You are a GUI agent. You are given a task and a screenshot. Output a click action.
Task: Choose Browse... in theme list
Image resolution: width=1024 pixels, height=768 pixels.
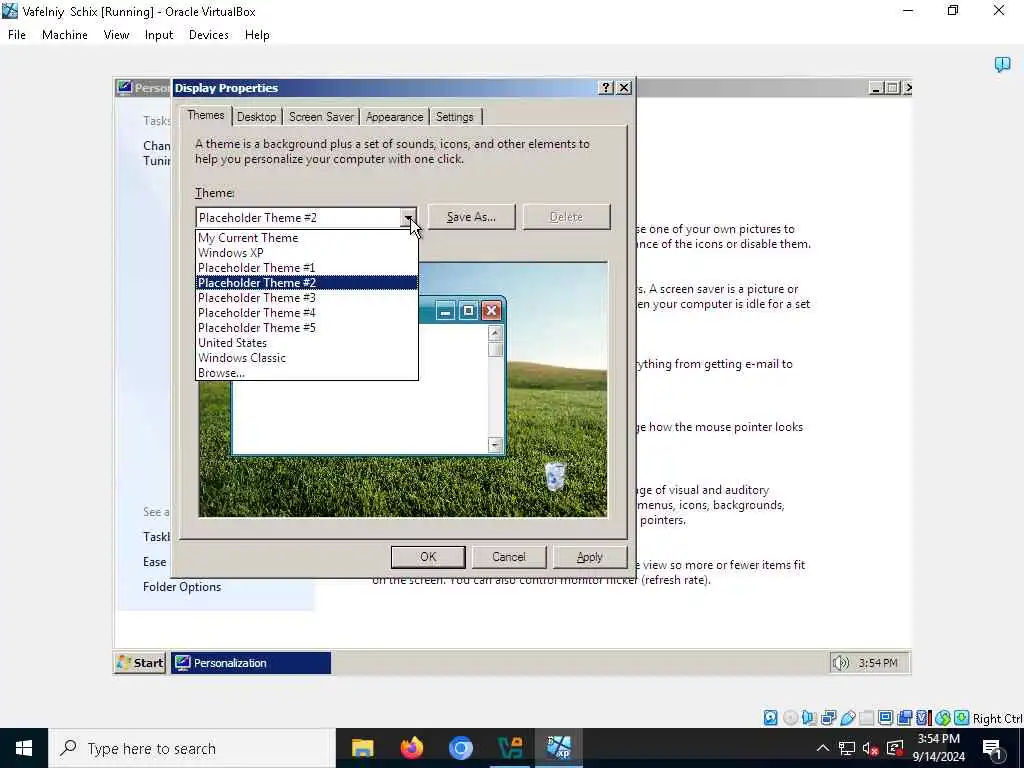click(x=306, y=373)
